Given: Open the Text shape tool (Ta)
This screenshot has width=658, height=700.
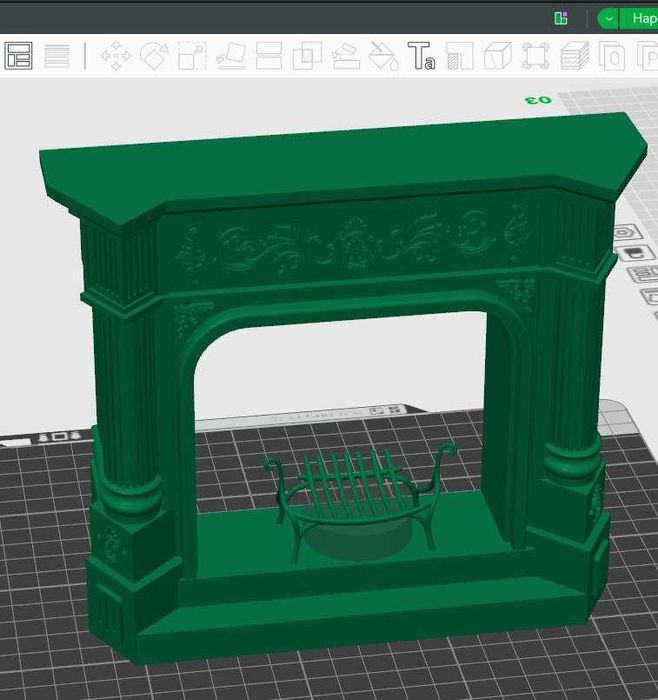Looking at the screenshot, I should pyautogui.click(x=421, y=56).
